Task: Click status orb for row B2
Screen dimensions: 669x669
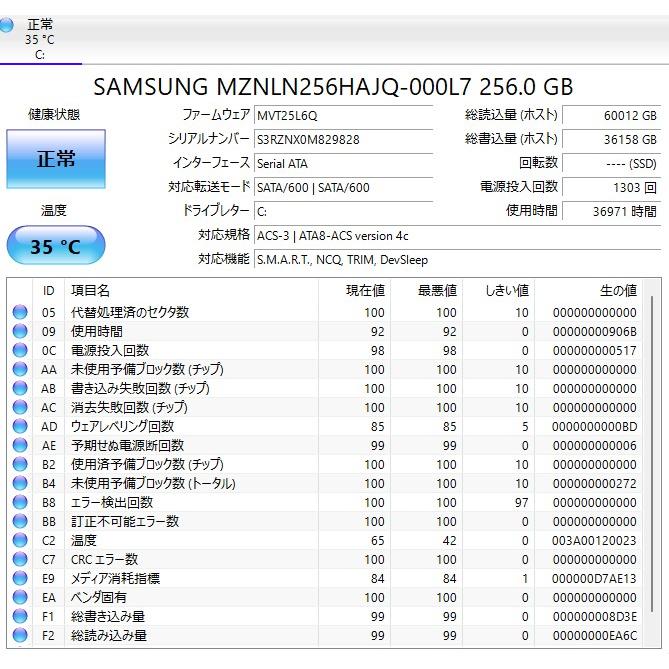Action: click(x=20, y=464)
